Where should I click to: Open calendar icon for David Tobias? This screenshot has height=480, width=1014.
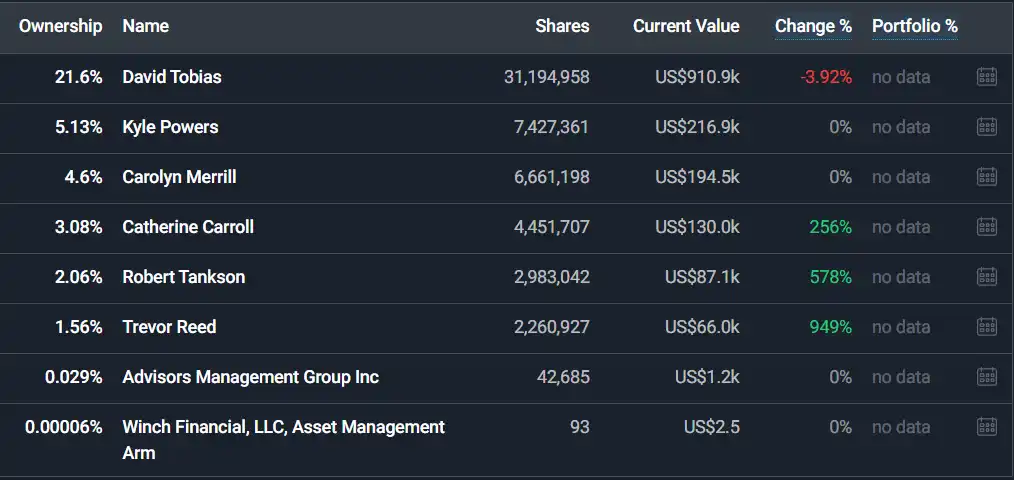pyautogui.click(x=986, y=77)
